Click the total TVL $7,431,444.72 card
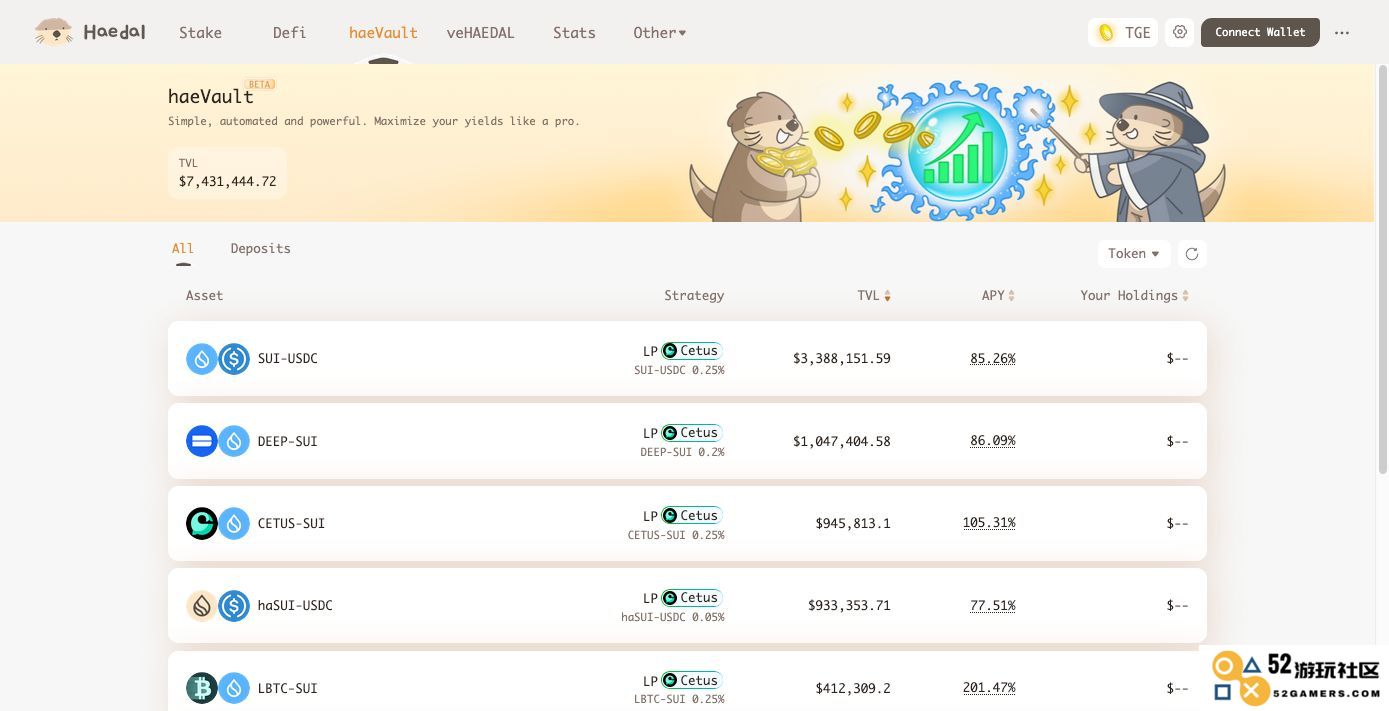 tap(227, 172)
